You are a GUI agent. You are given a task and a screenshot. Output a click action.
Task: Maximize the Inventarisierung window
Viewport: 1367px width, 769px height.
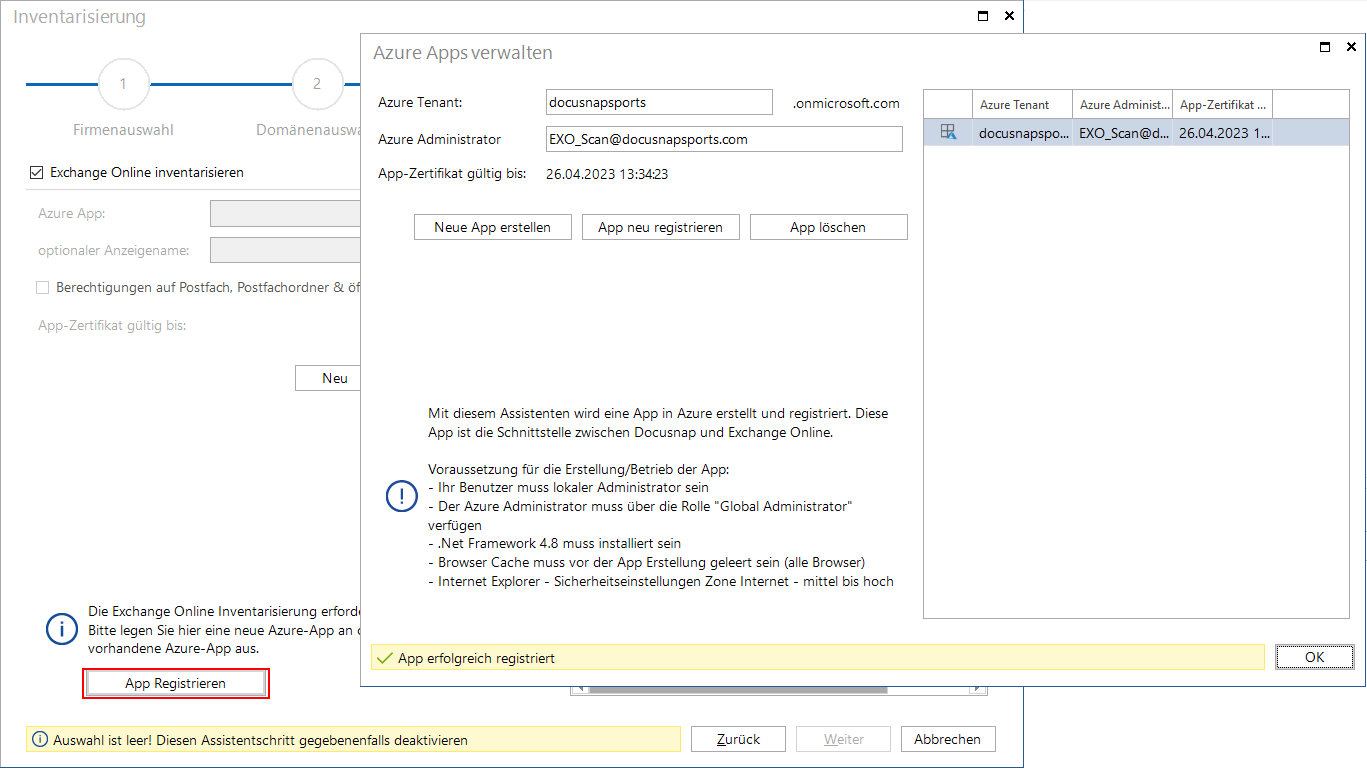pyautogui.click(x=983, y=16)
